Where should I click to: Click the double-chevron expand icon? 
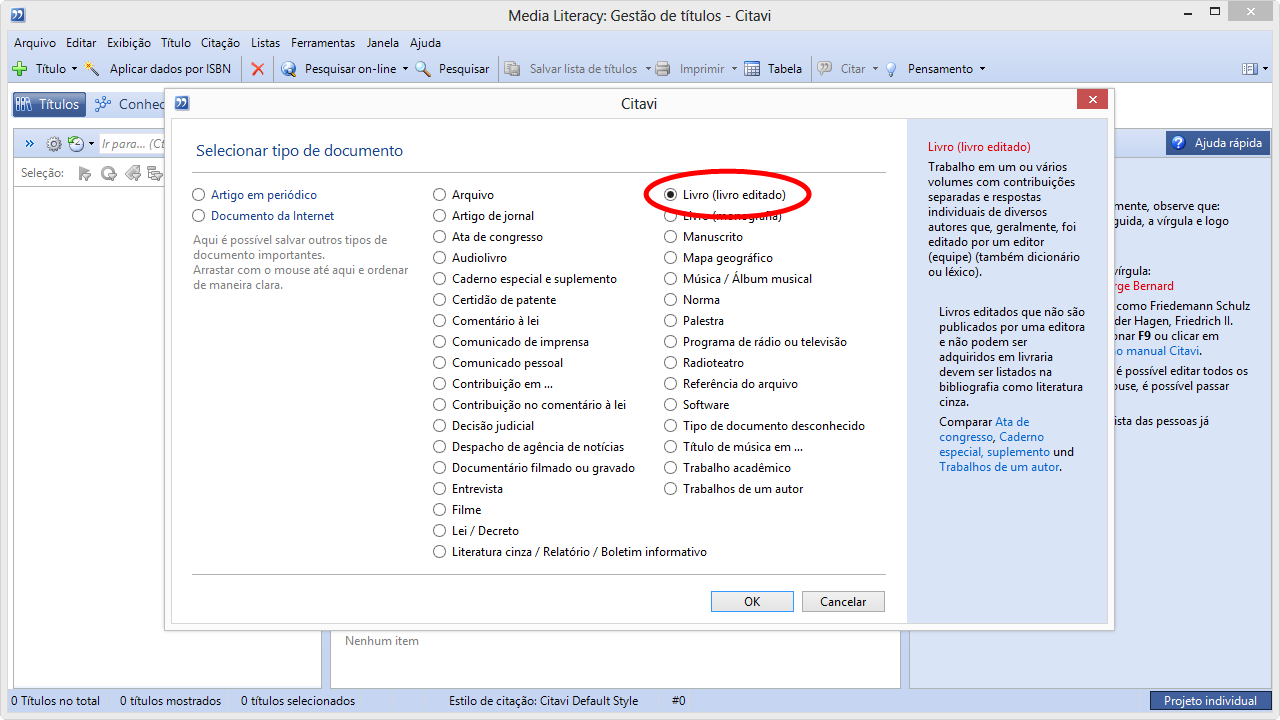[x=30, y=144]
